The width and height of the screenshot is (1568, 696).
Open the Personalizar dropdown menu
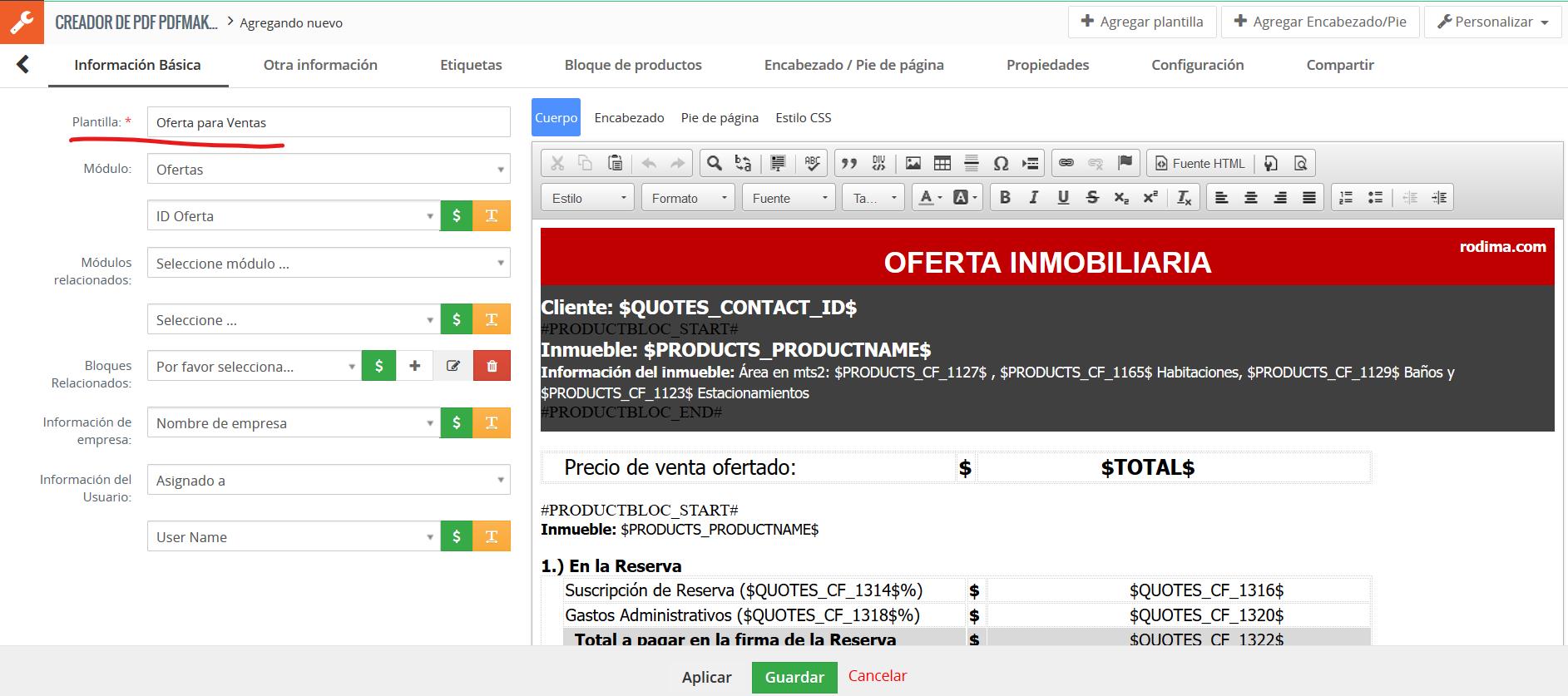tap(1492, 22)
